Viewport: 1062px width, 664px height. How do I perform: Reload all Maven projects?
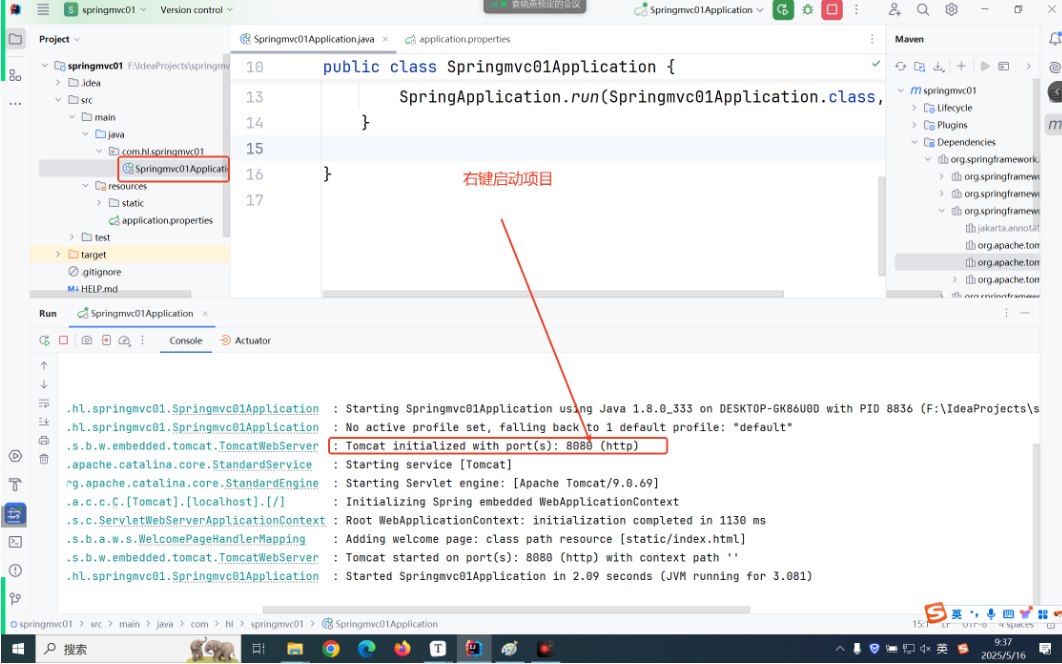(900, 66)
